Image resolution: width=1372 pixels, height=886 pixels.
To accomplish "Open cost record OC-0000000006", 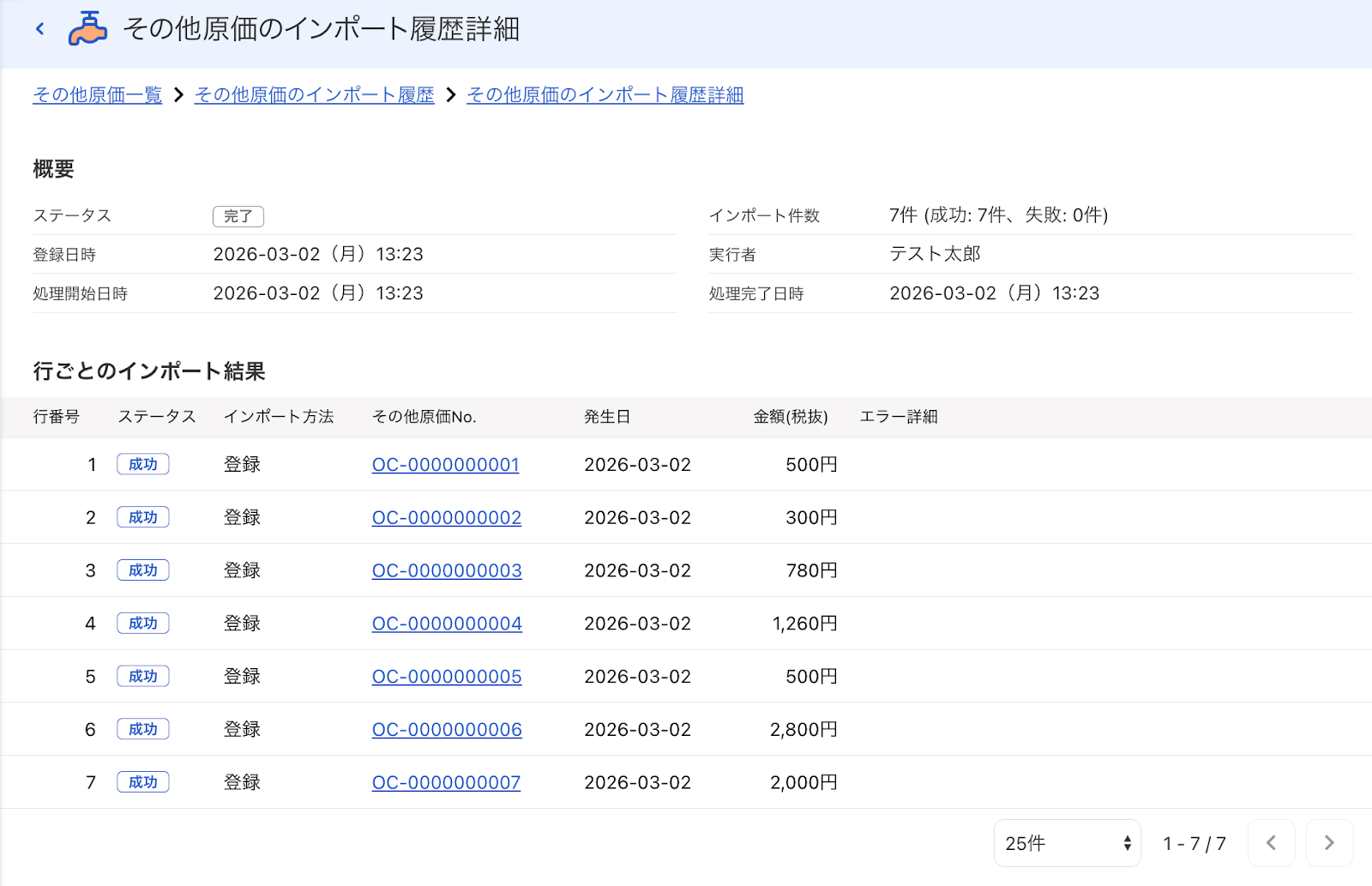I will [447, 730].
